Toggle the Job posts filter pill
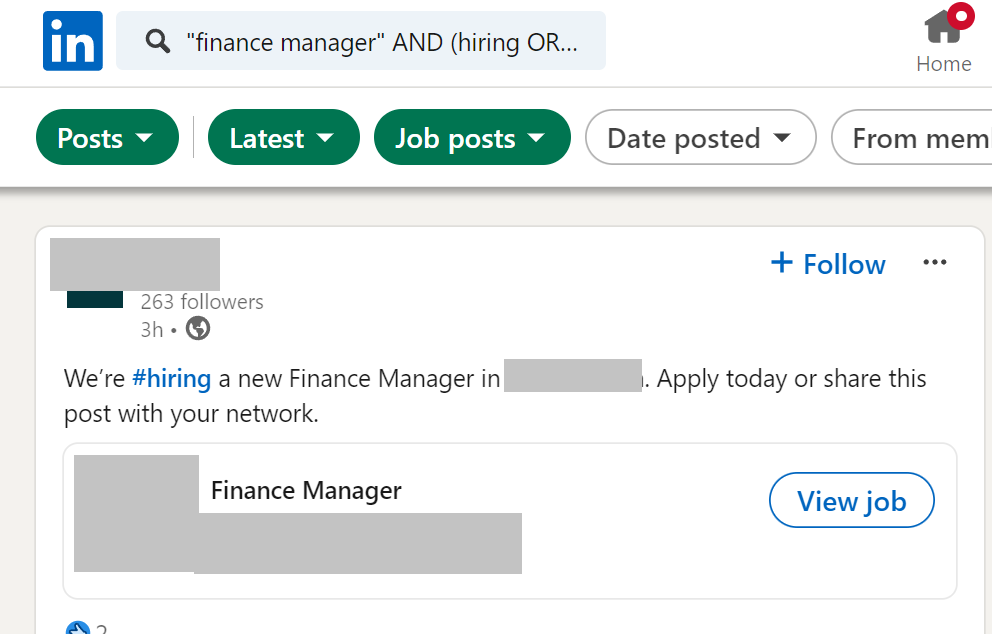 (x=471, y=137)
